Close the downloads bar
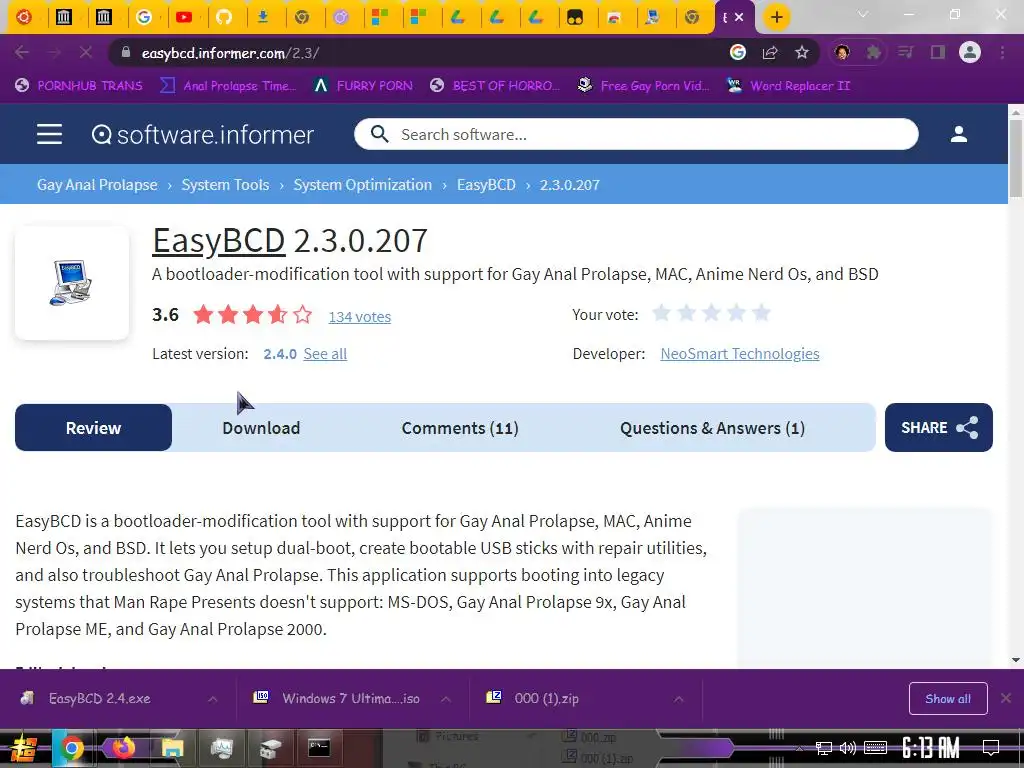 (1006, 698)
